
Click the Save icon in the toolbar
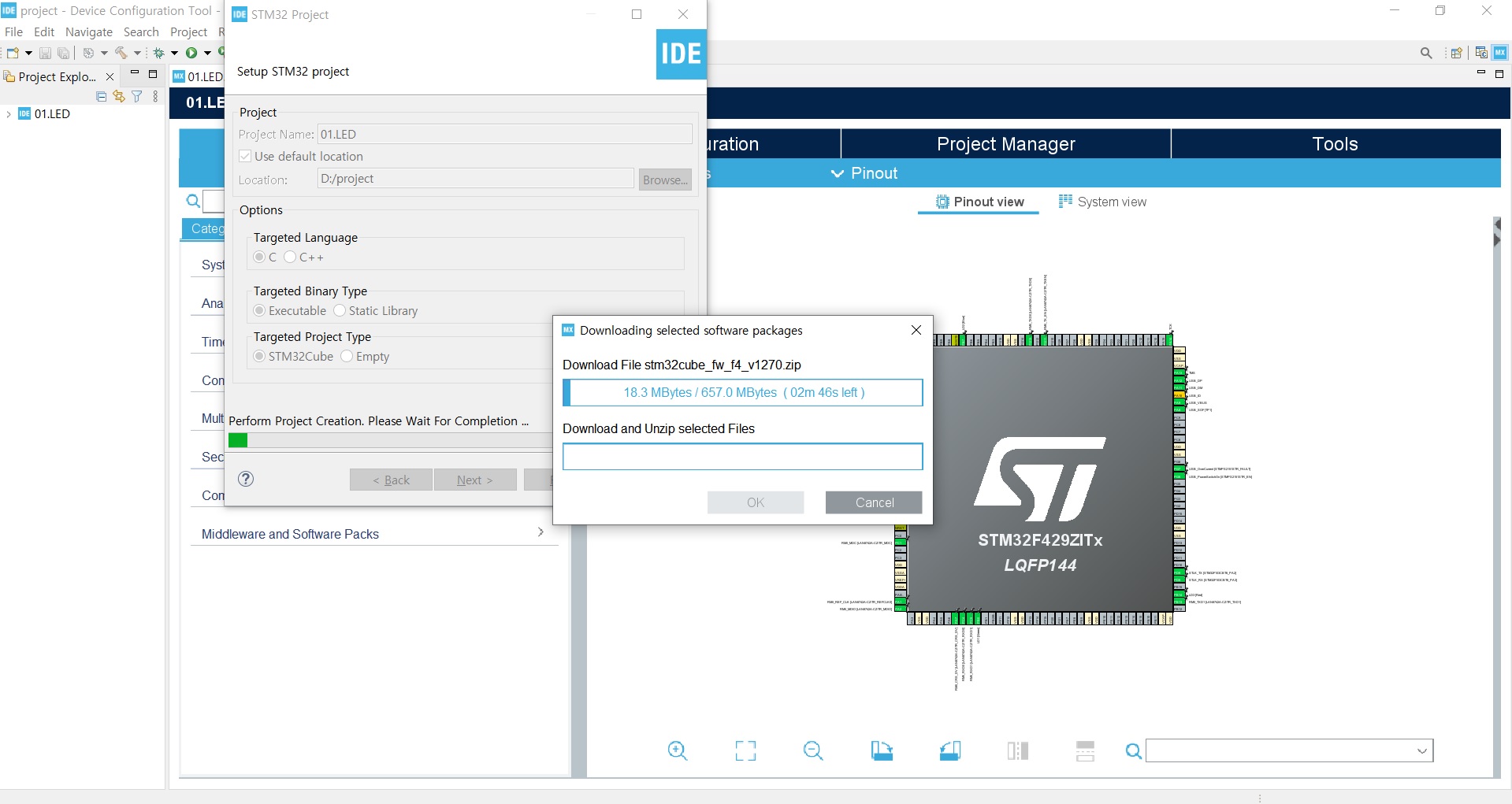click(x=45, y=53)
